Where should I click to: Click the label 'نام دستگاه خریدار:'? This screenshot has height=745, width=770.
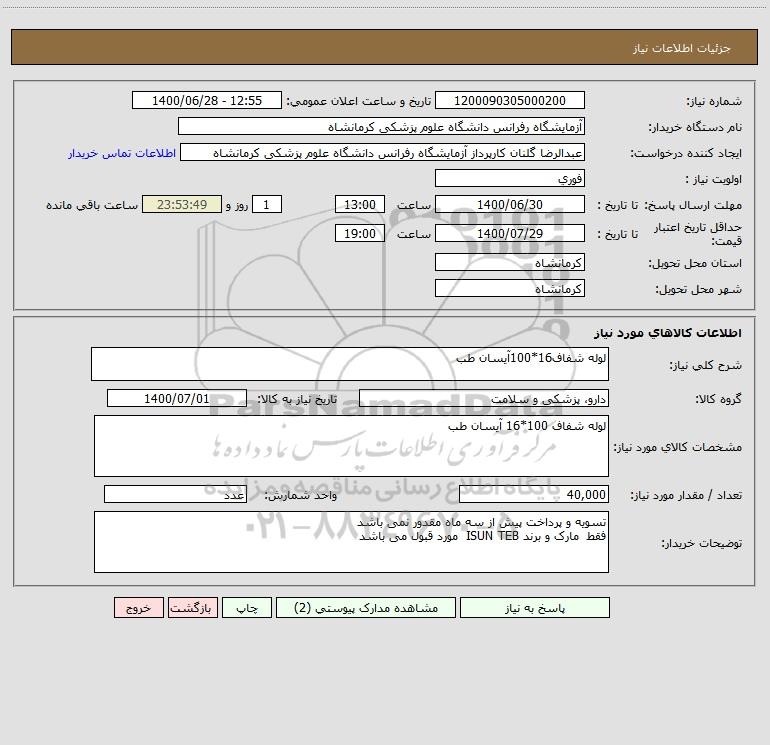coord(695,127)
